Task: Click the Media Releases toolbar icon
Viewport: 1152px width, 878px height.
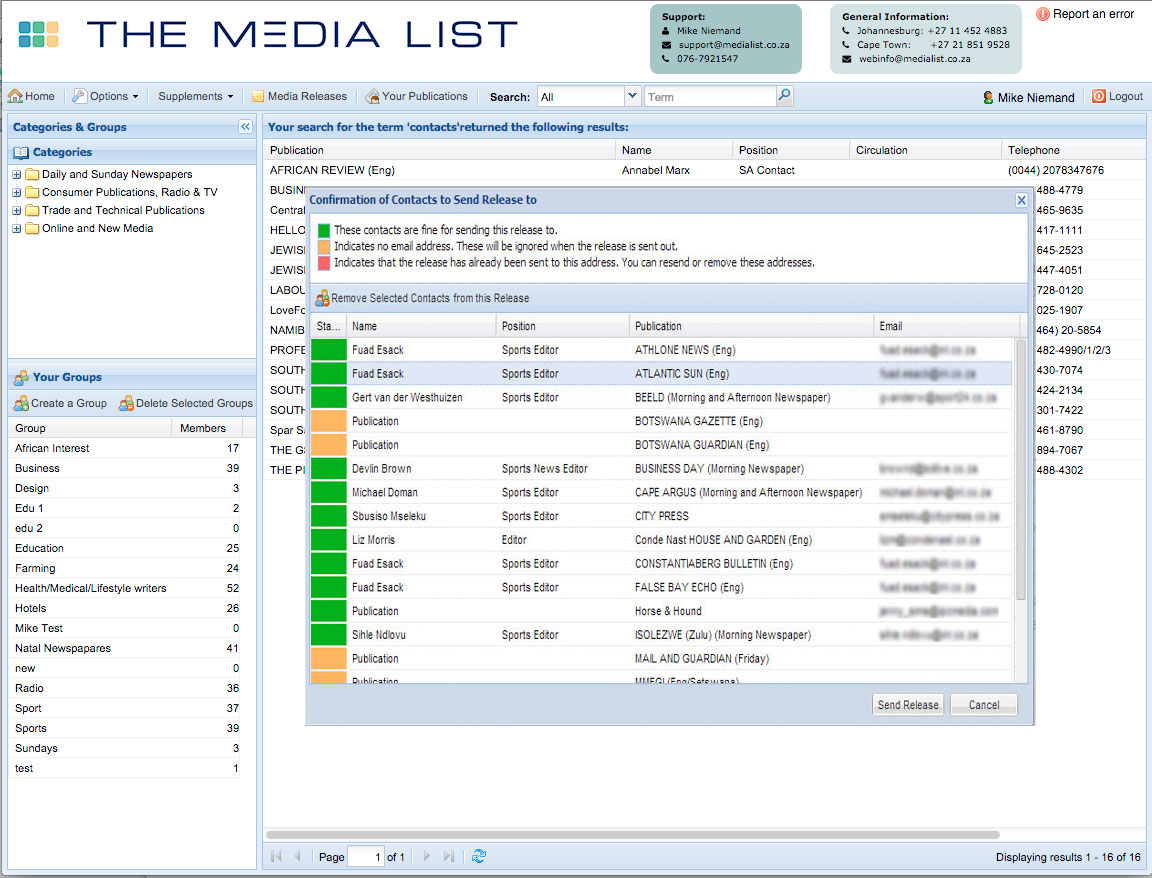Action: [259, 96]
